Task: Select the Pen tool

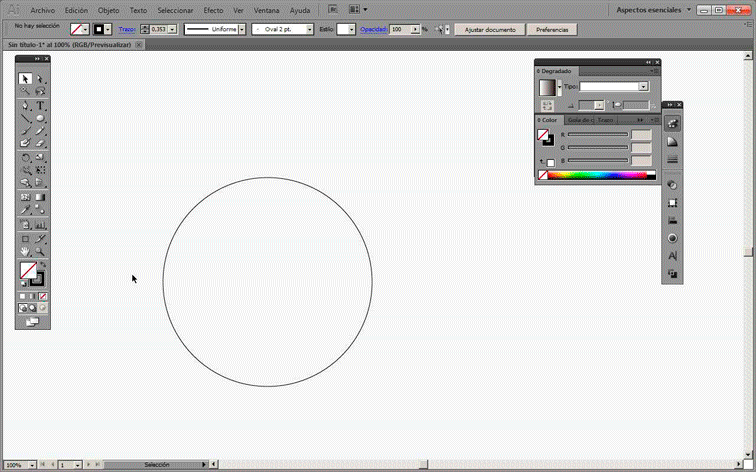Action: coord(25,106)
